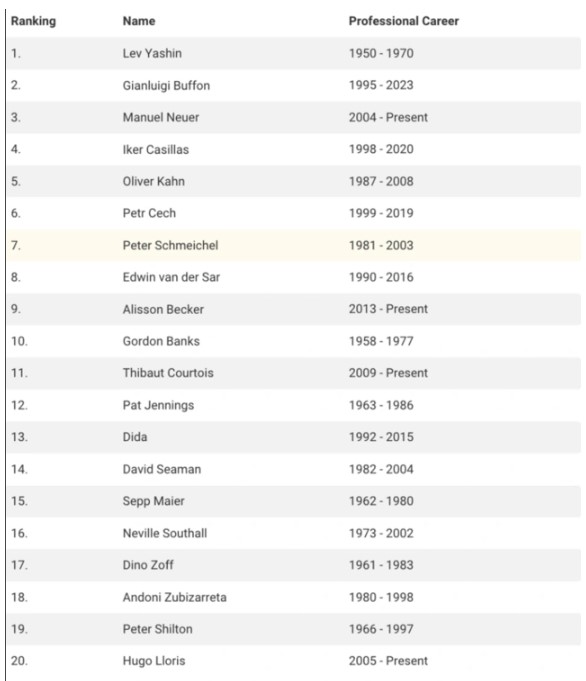Click ranking number 15 for Sepp Maier

click(x=20, y=501)
